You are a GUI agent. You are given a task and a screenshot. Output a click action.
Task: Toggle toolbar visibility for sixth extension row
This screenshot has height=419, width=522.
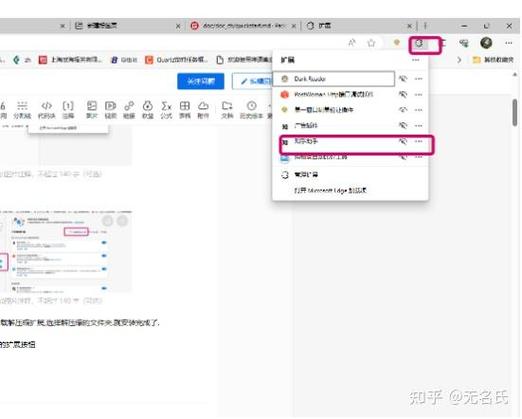(x=403, y=157)
